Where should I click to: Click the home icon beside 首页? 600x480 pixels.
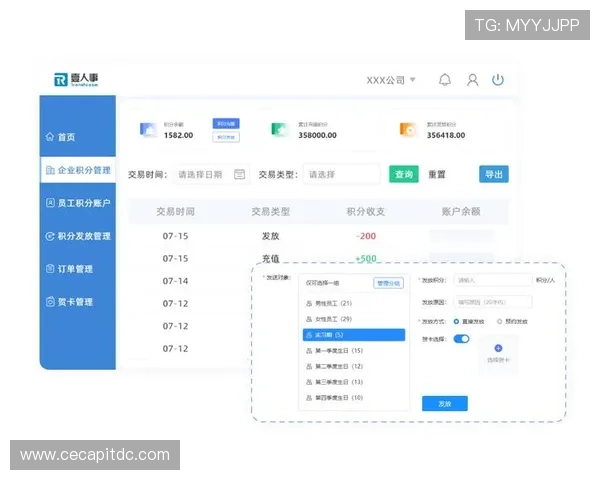click(50, 137)
